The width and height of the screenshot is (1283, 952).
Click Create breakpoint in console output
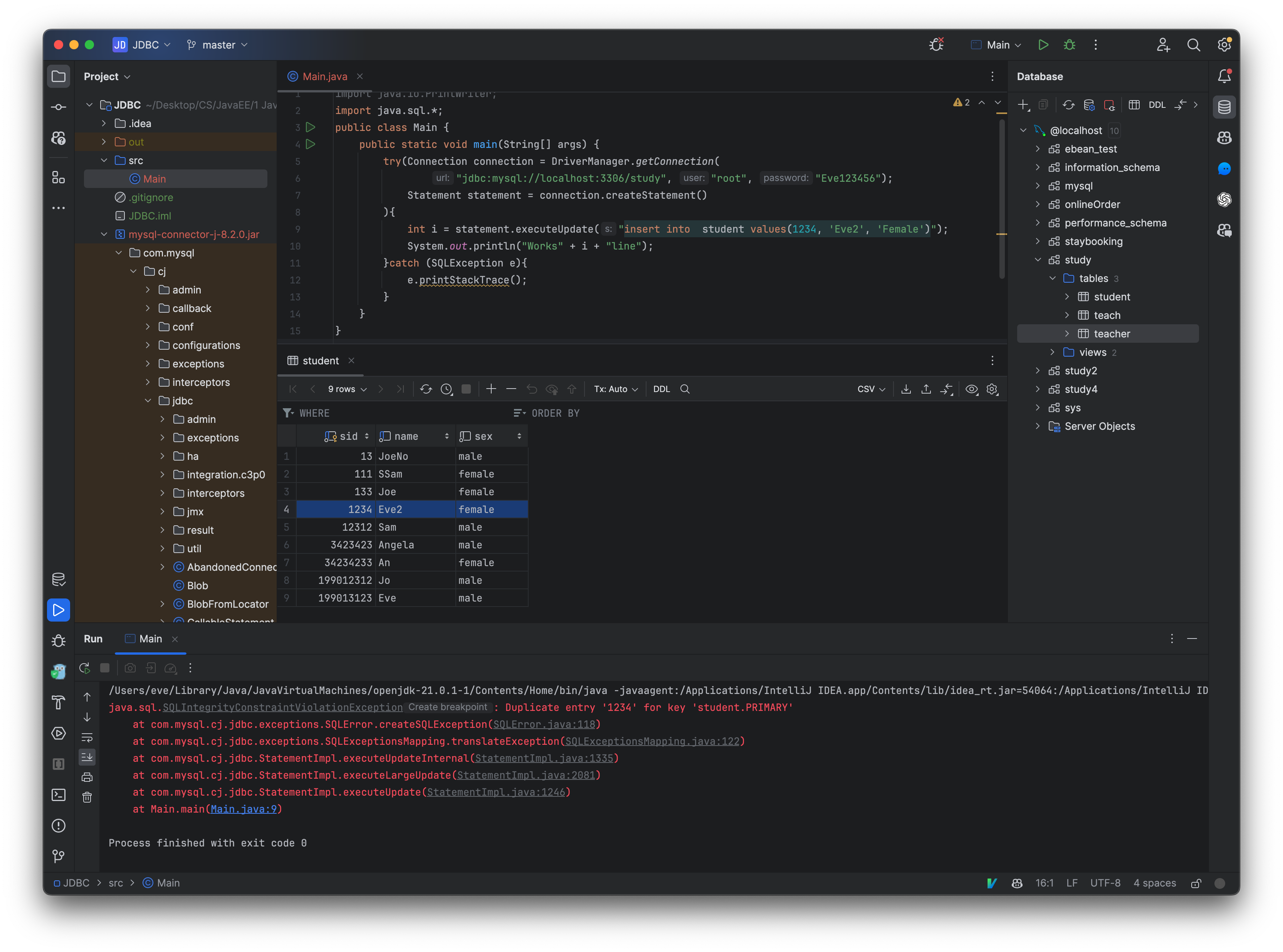(447, 707)
